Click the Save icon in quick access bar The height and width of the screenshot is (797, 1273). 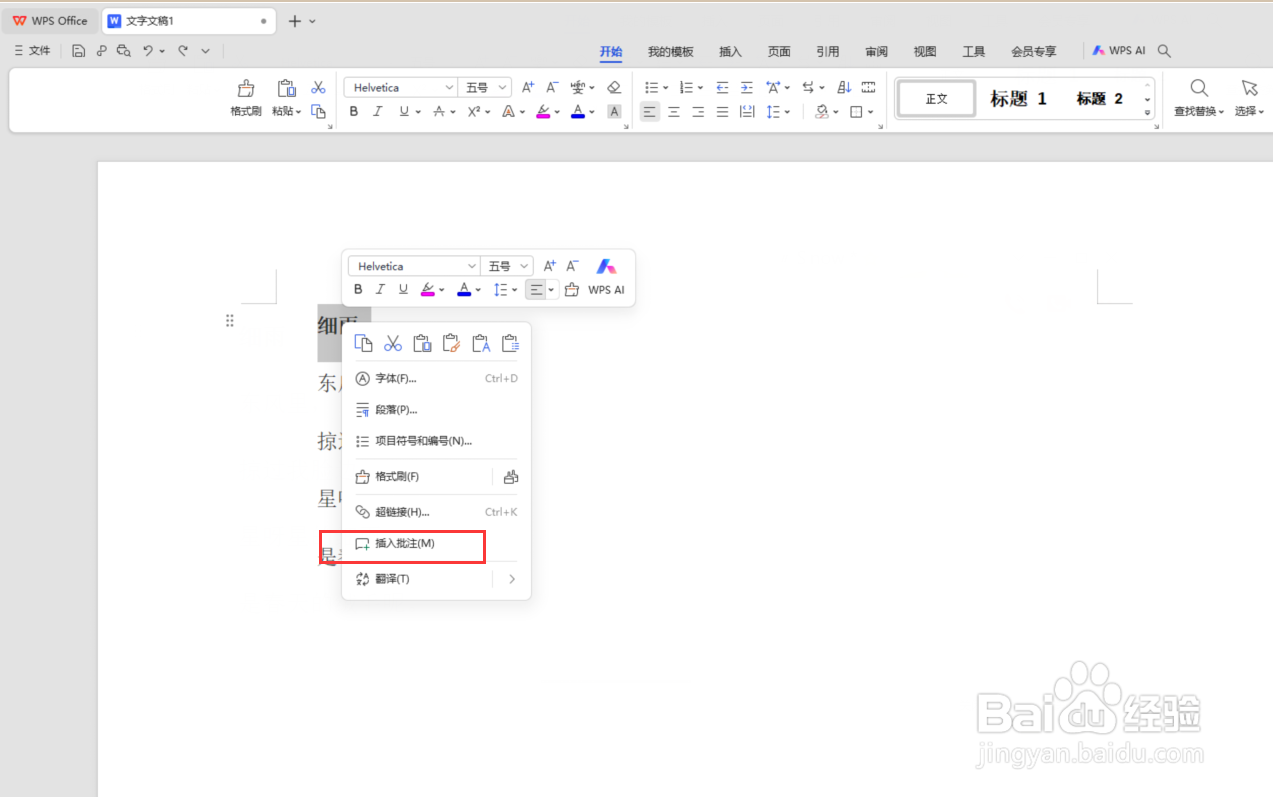coord(78,50)
